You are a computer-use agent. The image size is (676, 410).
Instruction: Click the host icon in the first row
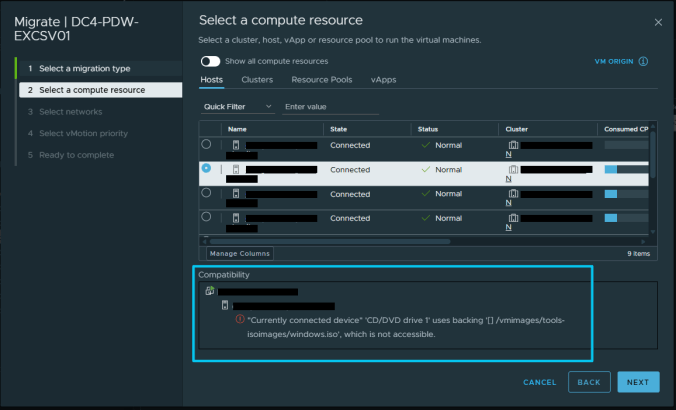(236, 146)
